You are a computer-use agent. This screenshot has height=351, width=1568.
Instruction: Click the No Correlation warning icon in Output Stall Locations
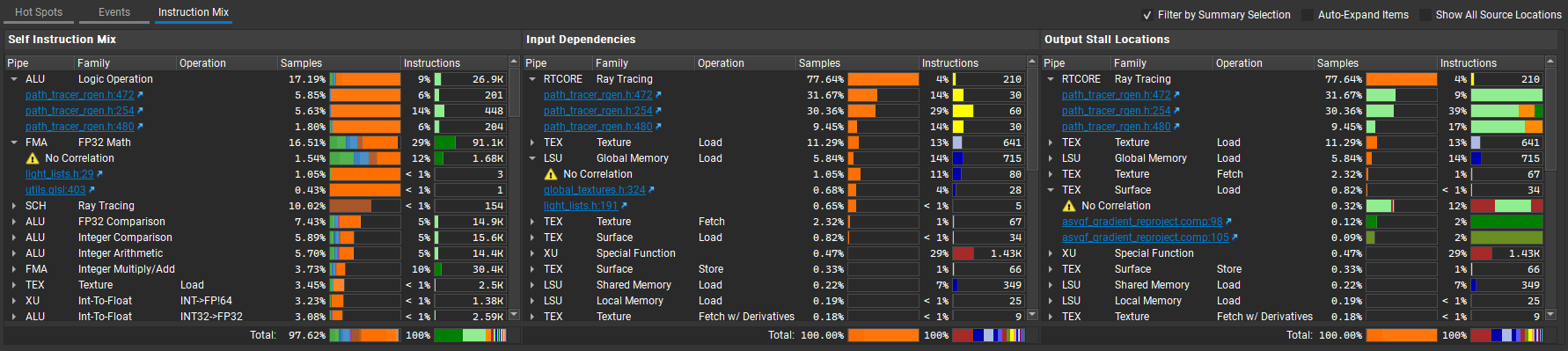(1069, 206)
